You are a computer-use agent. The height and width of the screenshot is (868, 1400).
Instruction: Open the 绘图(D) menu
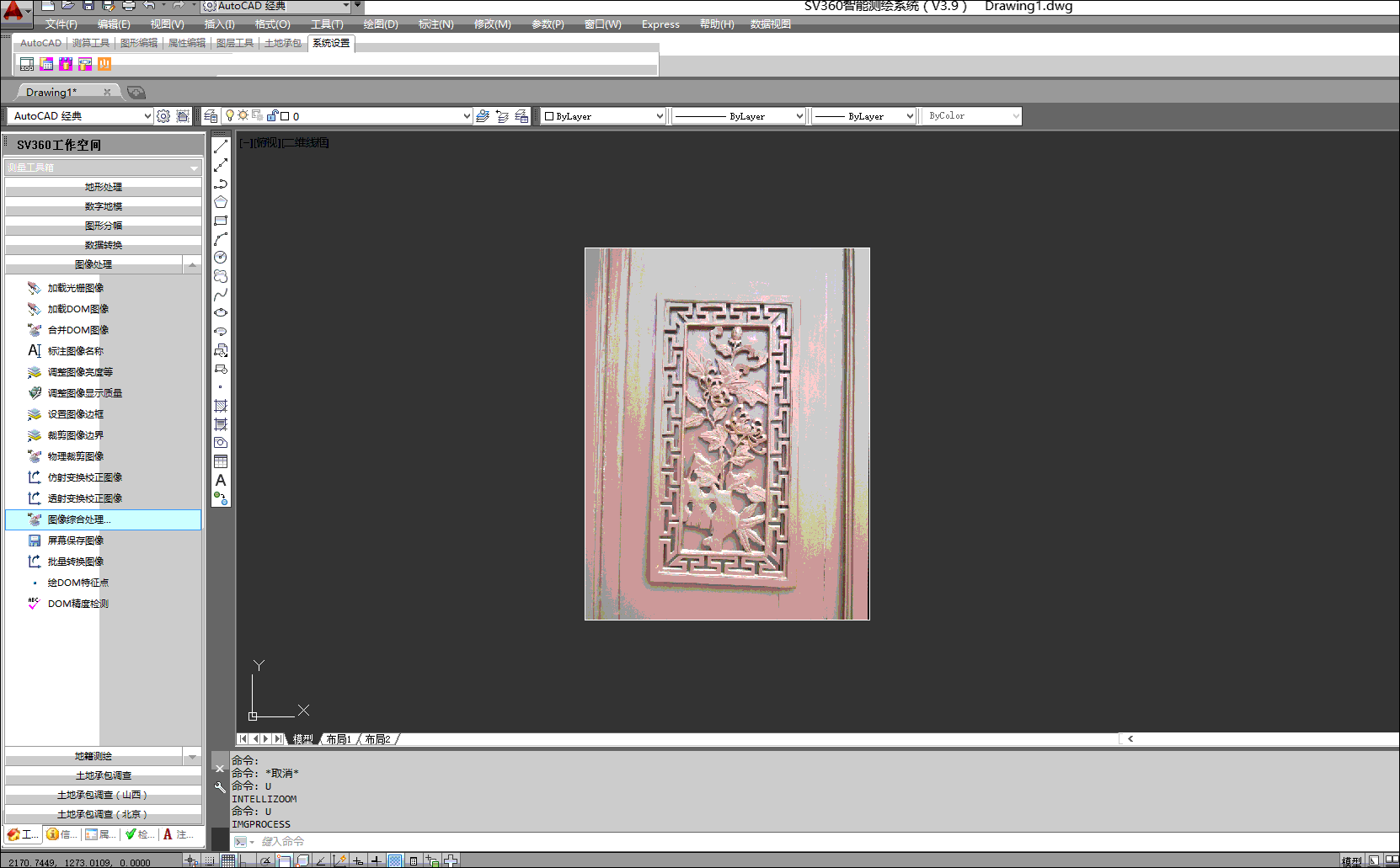click(x=381, y=24)
